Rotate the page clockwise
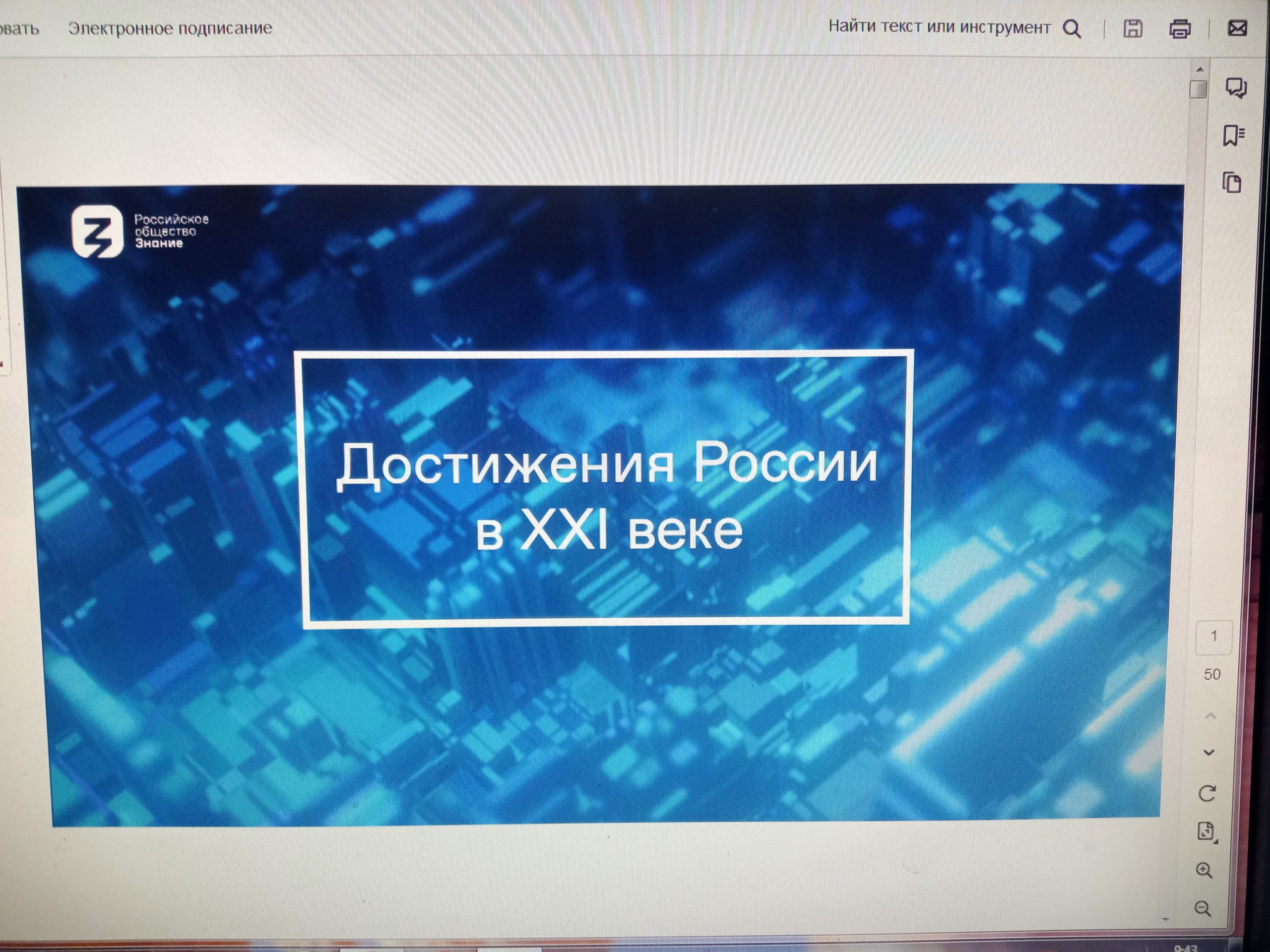This screenshot has width=1270, height=952. [x=1207, y=794]
